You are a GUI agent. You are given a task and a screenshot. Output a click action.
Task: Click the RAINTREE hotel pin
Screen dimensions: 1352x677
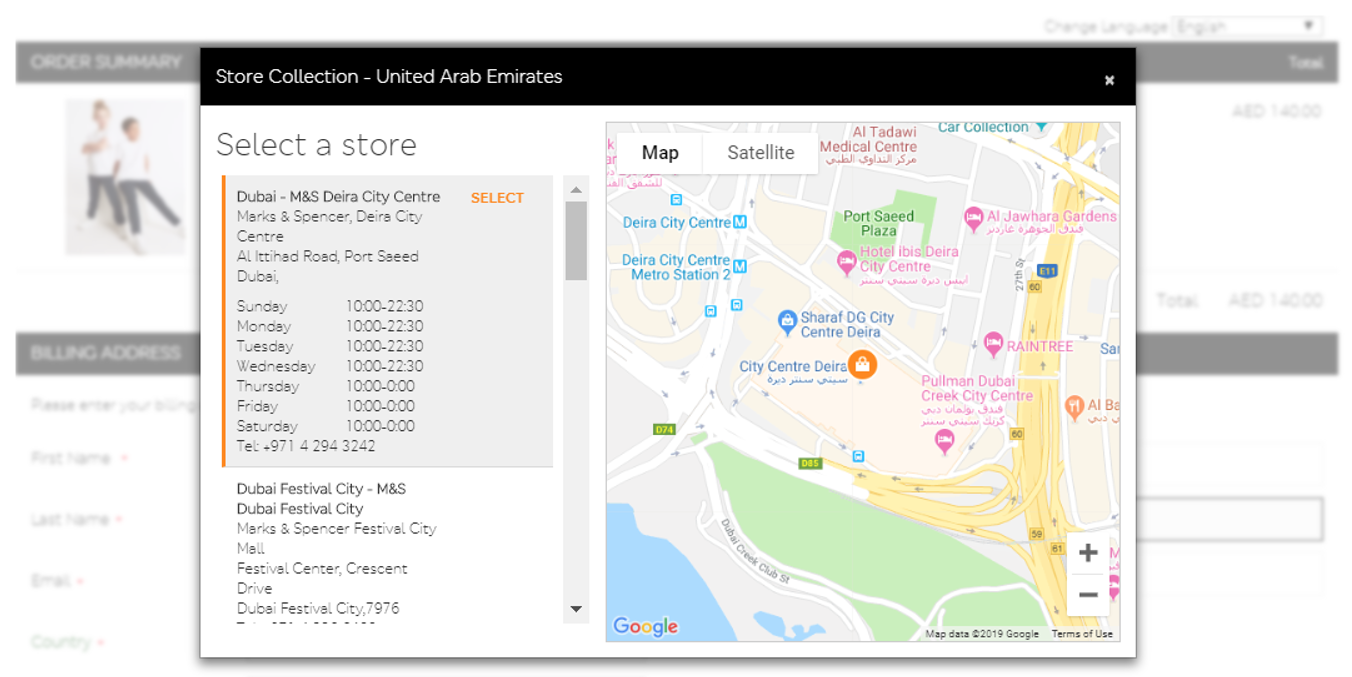pos(993,345)
